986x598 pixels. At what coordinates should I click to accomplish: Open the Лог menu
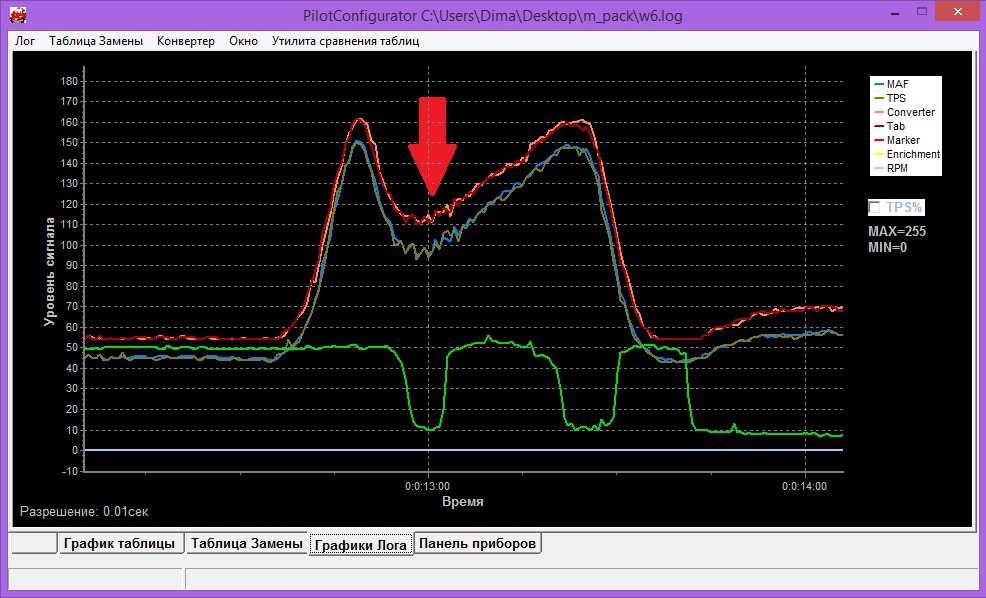25,41
